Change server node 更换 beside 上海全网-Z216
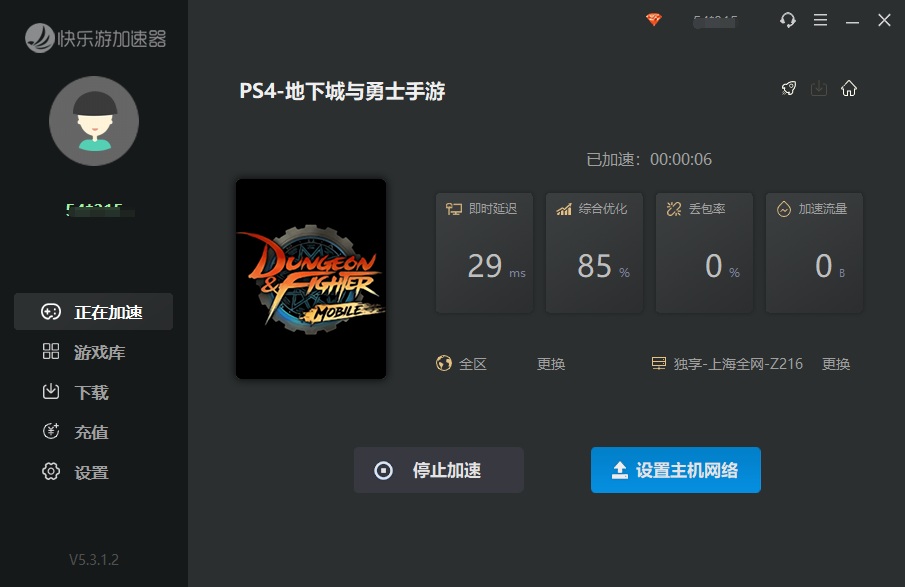Image resolution: width=905 pixels, height=587 pixels. 836,364
